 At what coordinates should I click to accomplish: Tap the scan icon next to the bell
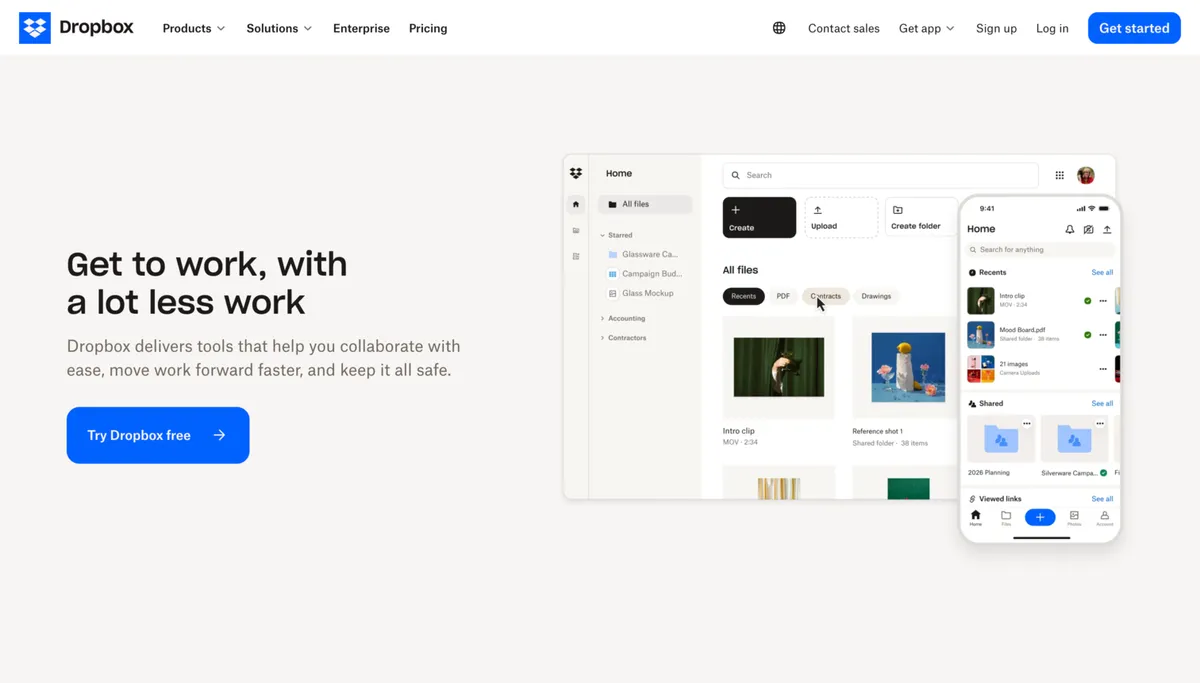tap(1089, 230)
